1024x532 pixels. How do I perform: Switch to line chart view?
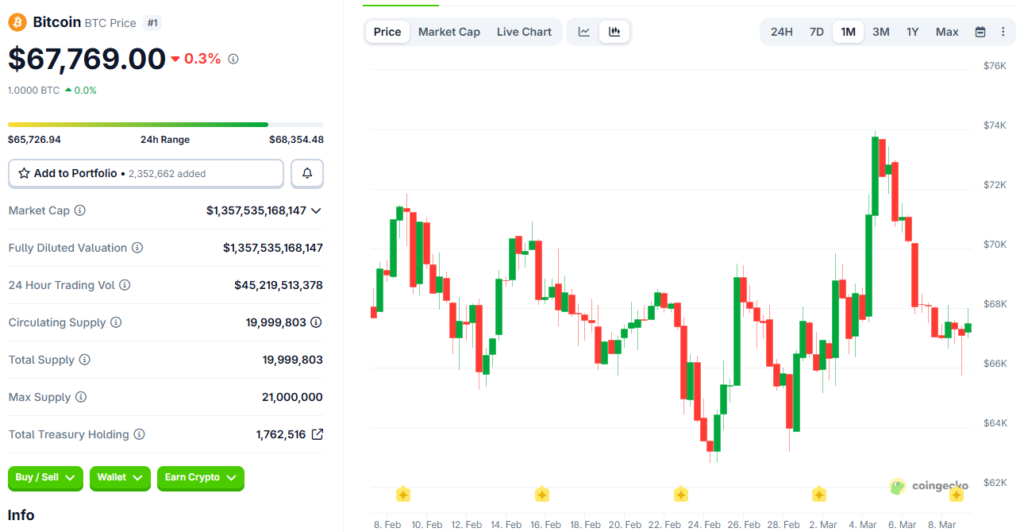584,32
